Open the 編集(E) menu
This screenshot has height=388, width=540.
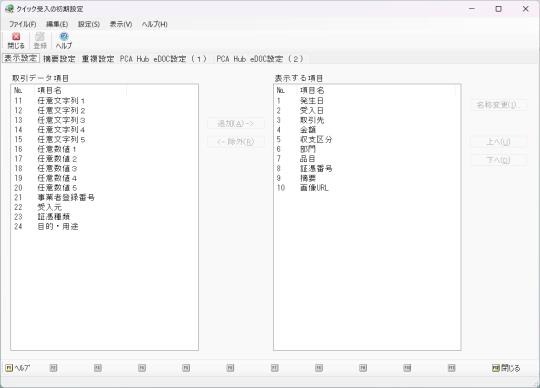point(57,24)
